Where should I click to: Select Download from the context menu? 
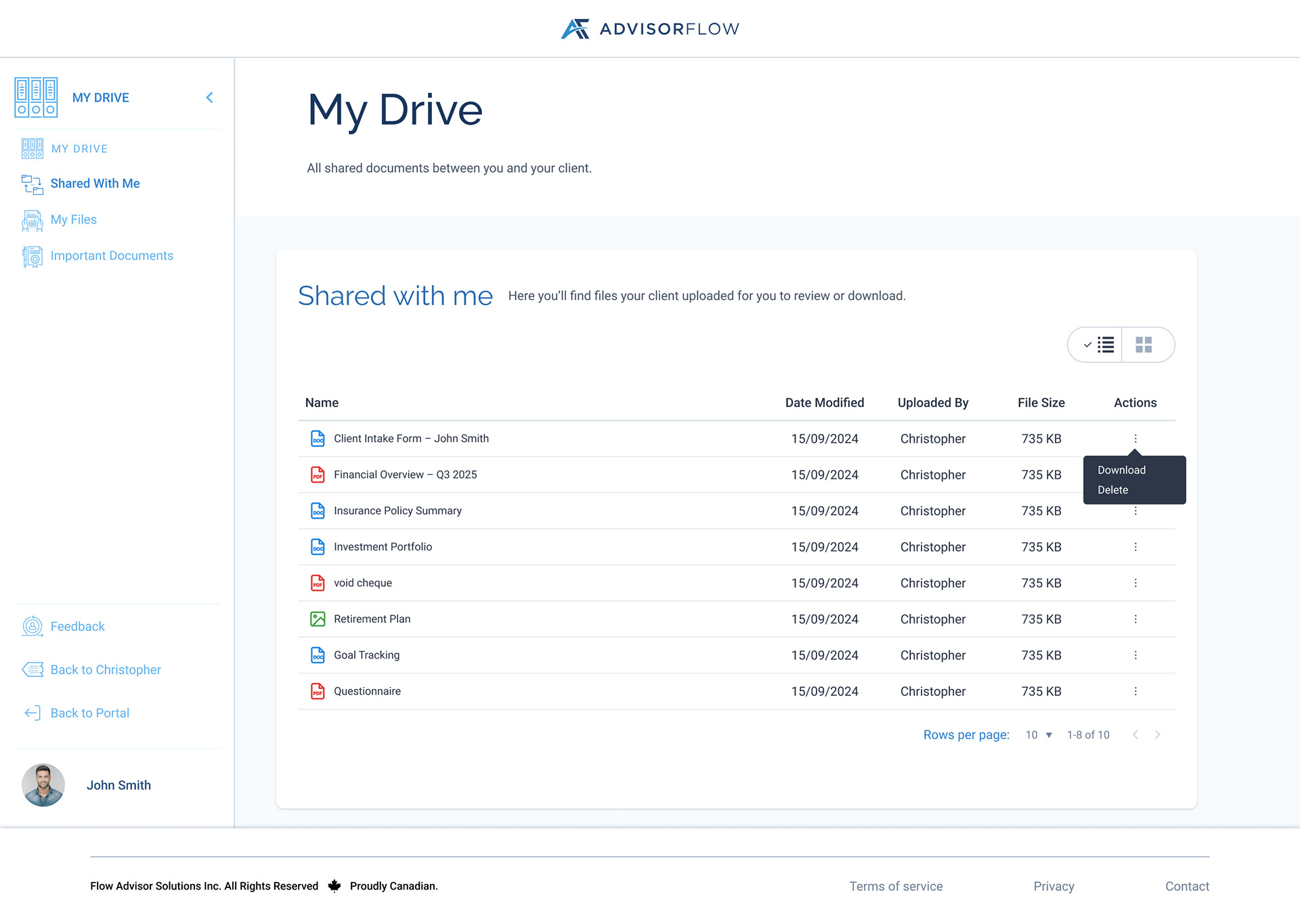(1121, 469)
